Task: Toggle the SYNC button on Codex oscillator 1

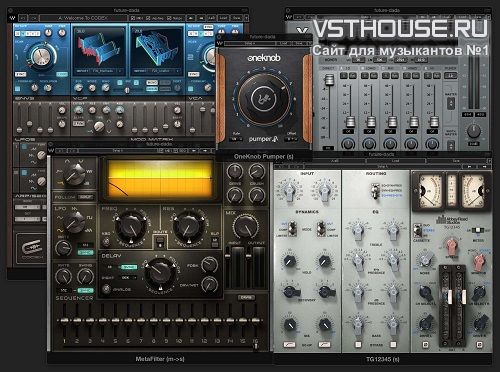Action: click(20, 74)
